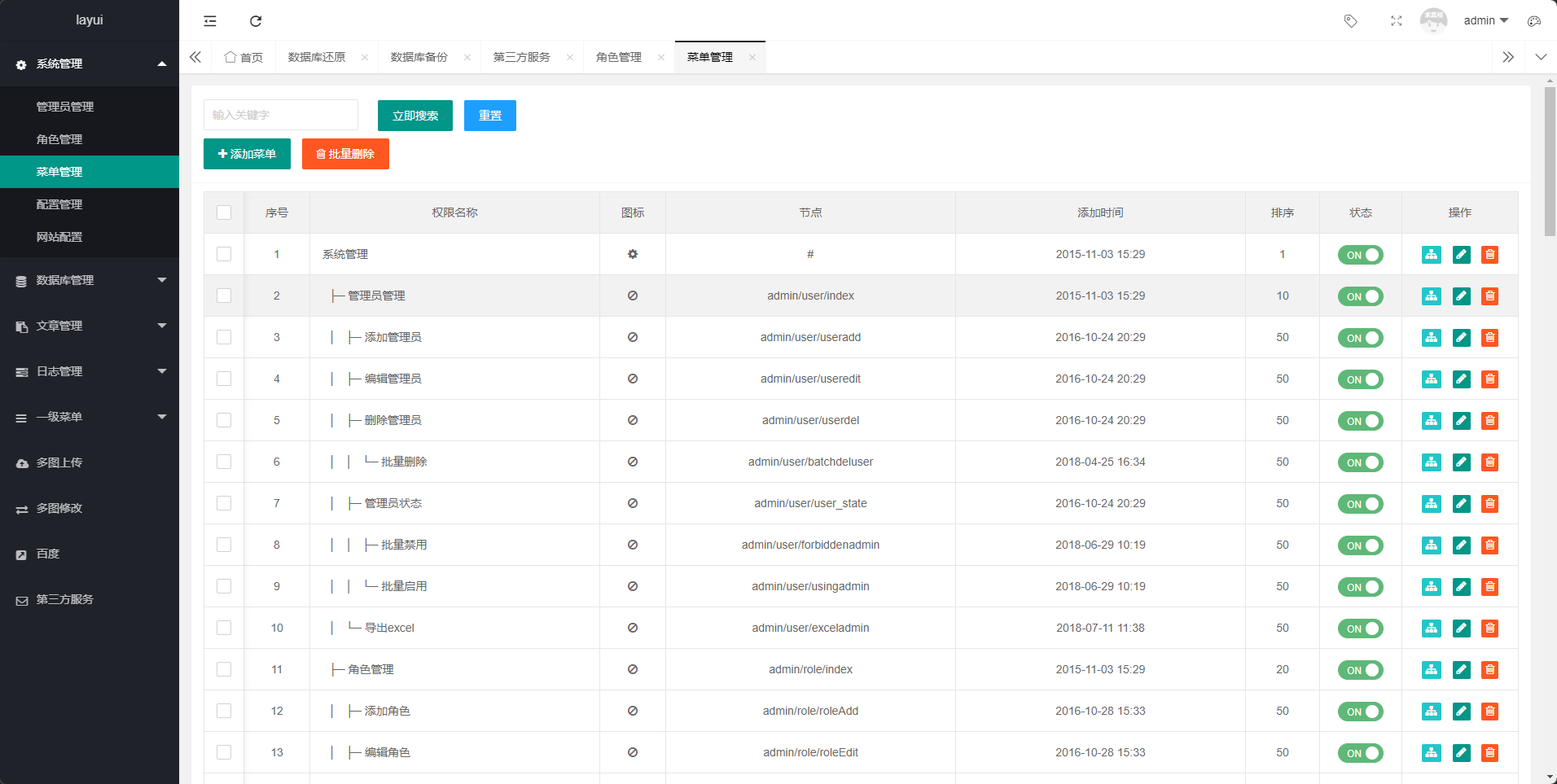
Task: Check the select-all checkbox in table header
Action: click(224, 212)
